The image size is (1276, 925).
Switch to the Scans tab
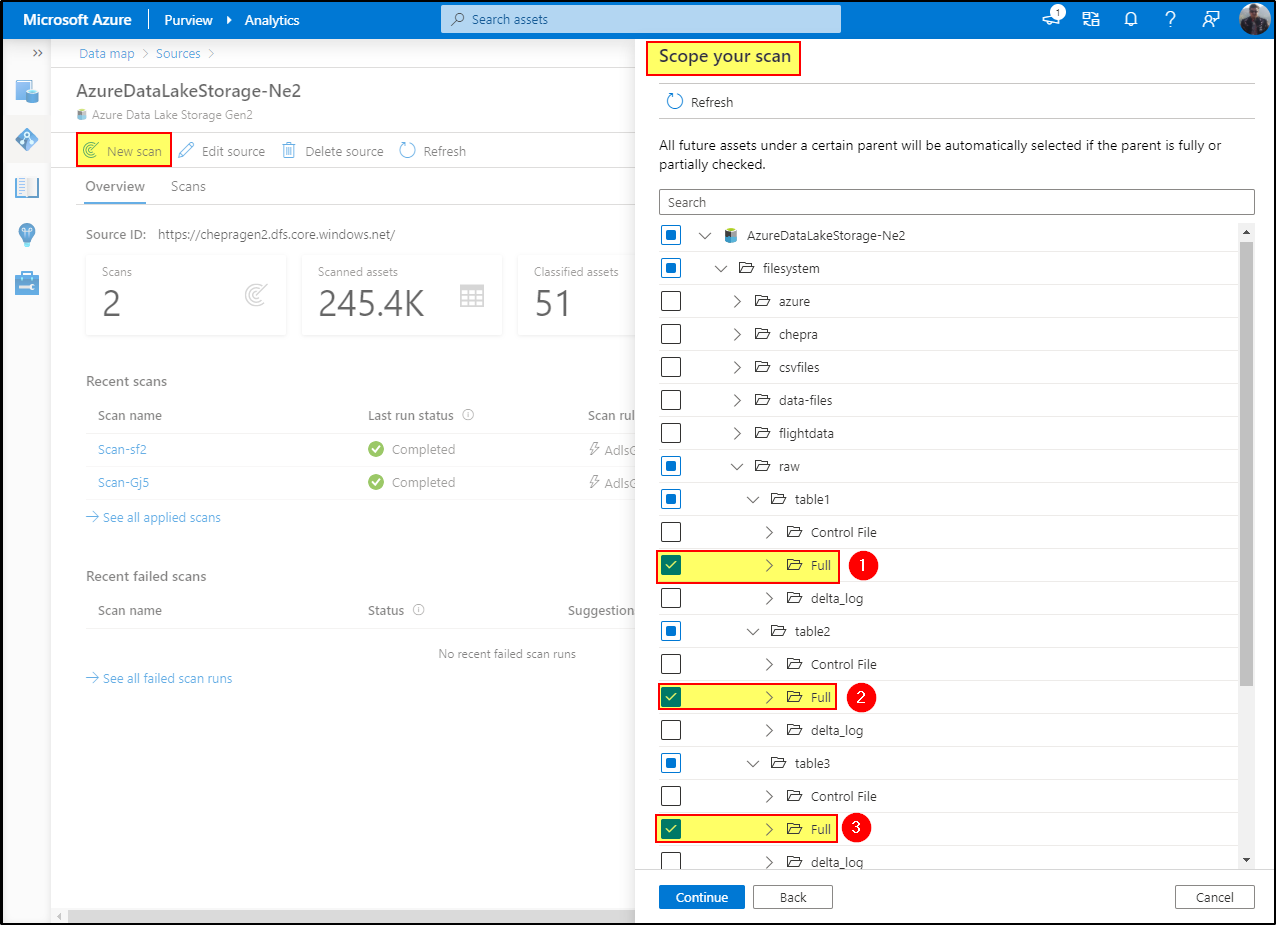[188, 185]
